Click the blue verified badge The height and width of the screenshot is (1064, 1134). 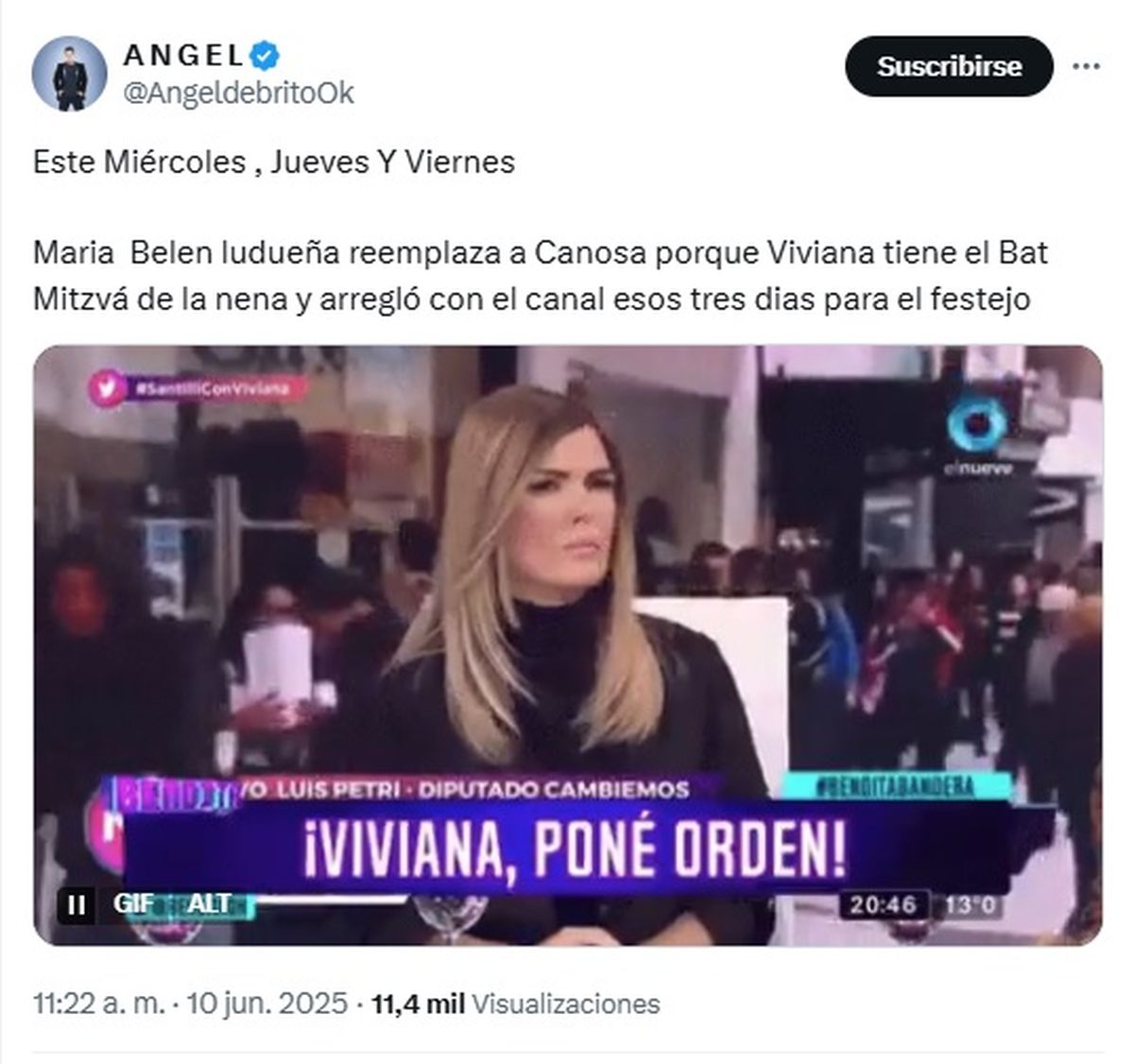tap(265, 55)
